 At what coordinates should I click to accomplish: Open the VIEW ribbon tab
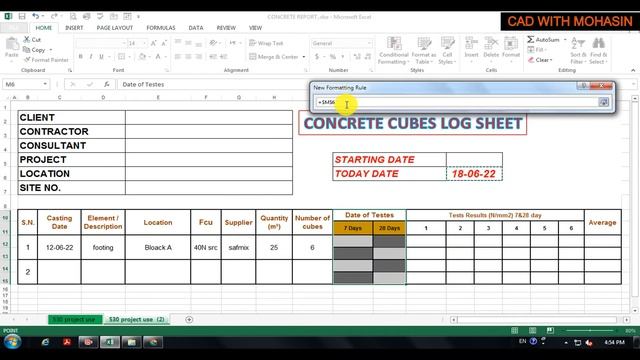click(256, 28)
